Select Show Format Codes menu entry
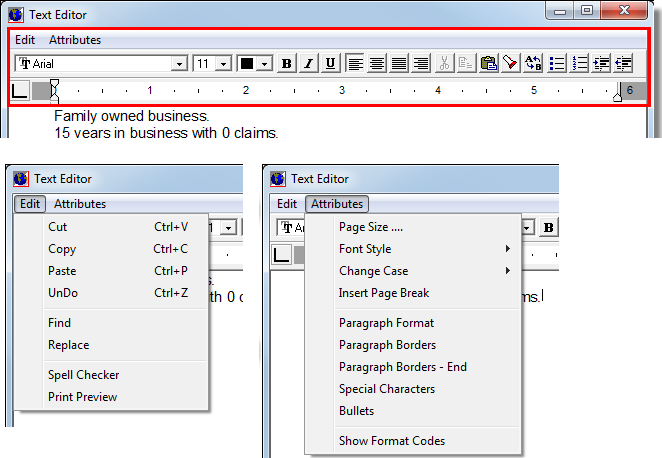The height and width of the screenshot is (458, 662). 392,441
